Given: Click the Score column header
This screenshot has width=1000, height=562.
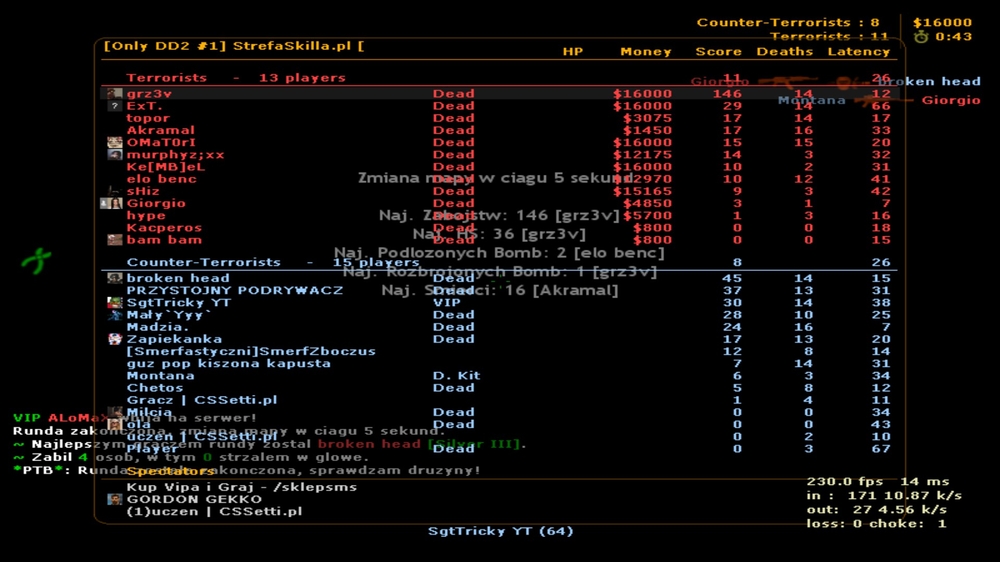Looking at the screenshot, I should coord(718,52).
